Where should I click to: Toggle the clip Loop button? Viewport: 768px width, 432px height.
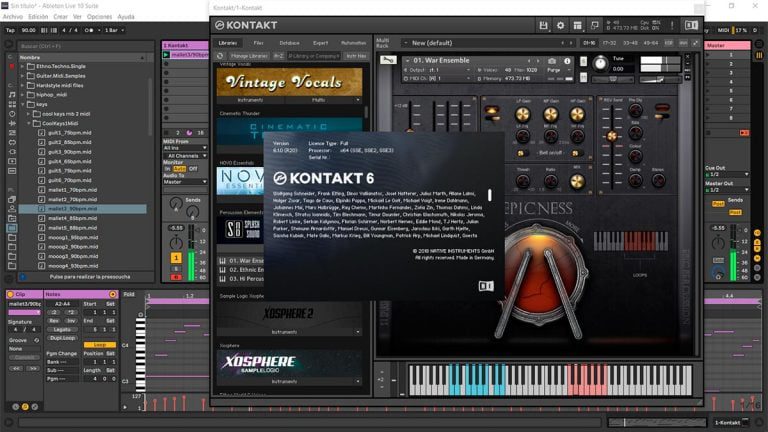click(100, 345)
